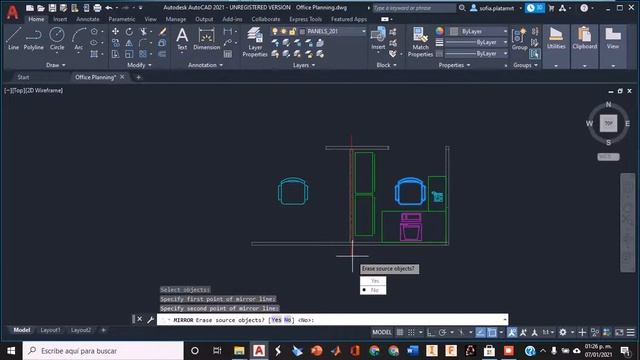The height and width of the screenshot is (360, 640).
Task: Click the Save icon in quick access toolbar
Action: pos(52,8)
